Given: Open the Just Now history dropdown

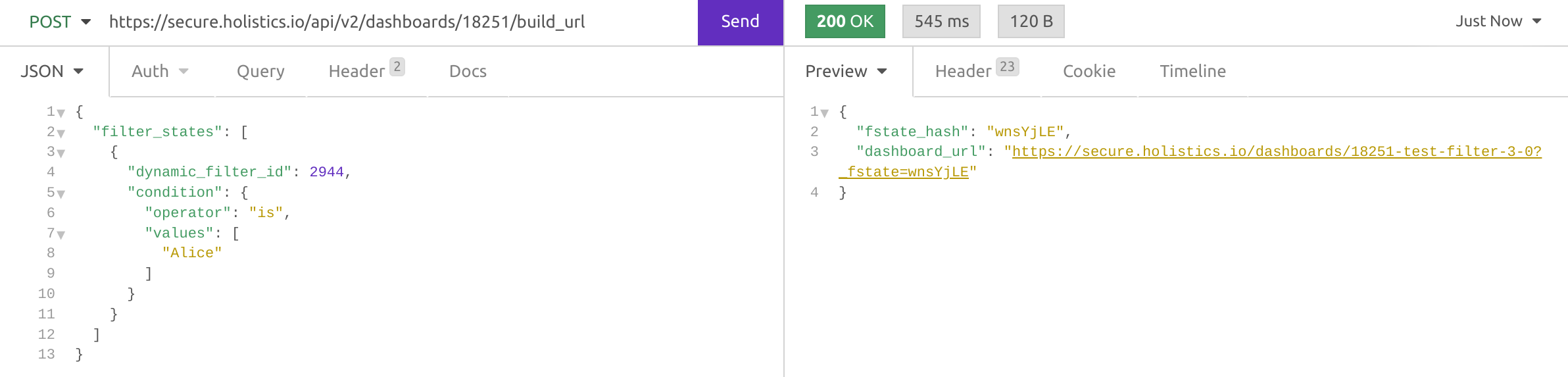Looking at the screenshot, I should [x=1498, y=21].
